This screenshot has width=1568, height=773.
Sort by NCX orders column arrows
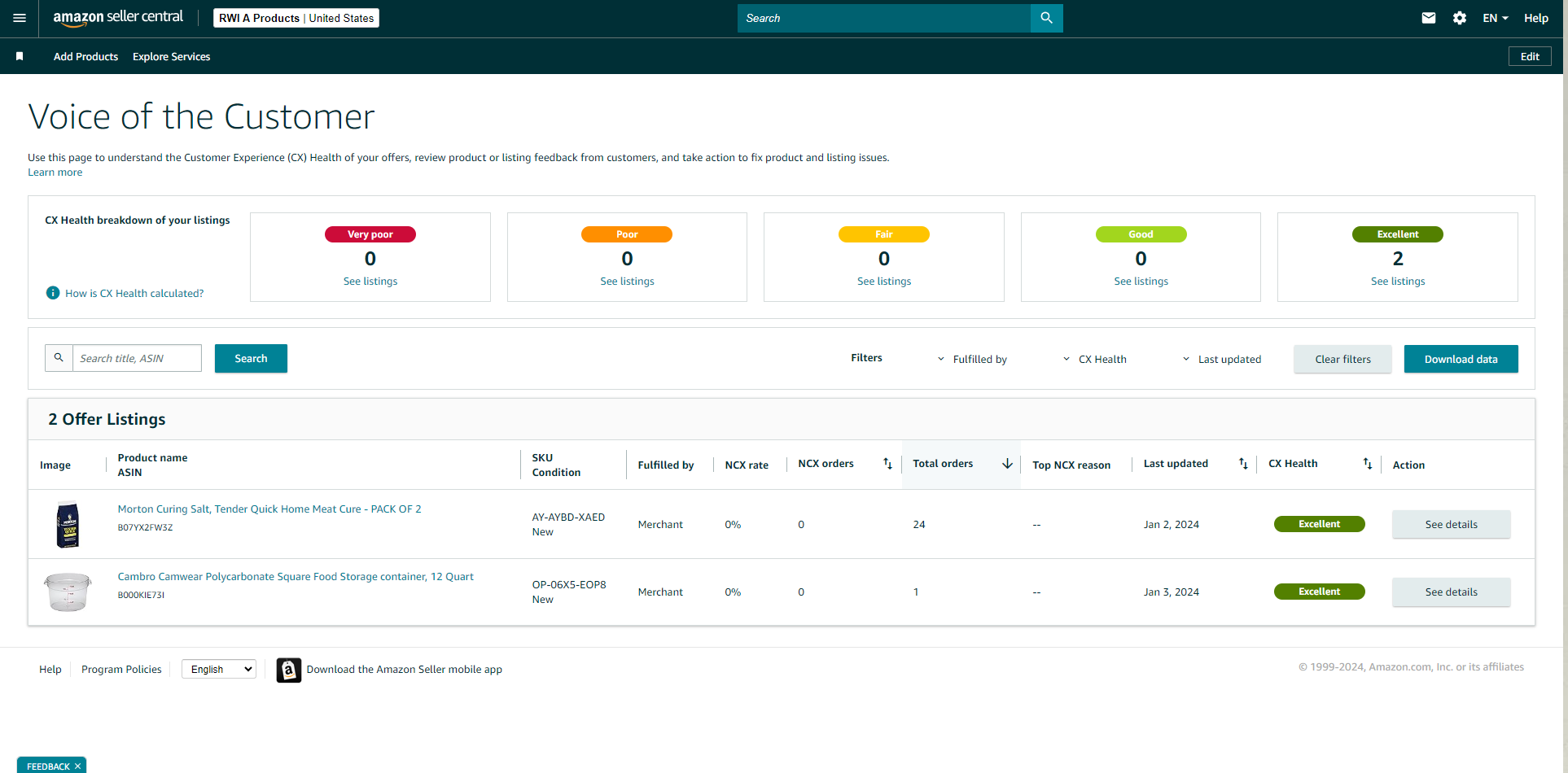tap(887, 464)
